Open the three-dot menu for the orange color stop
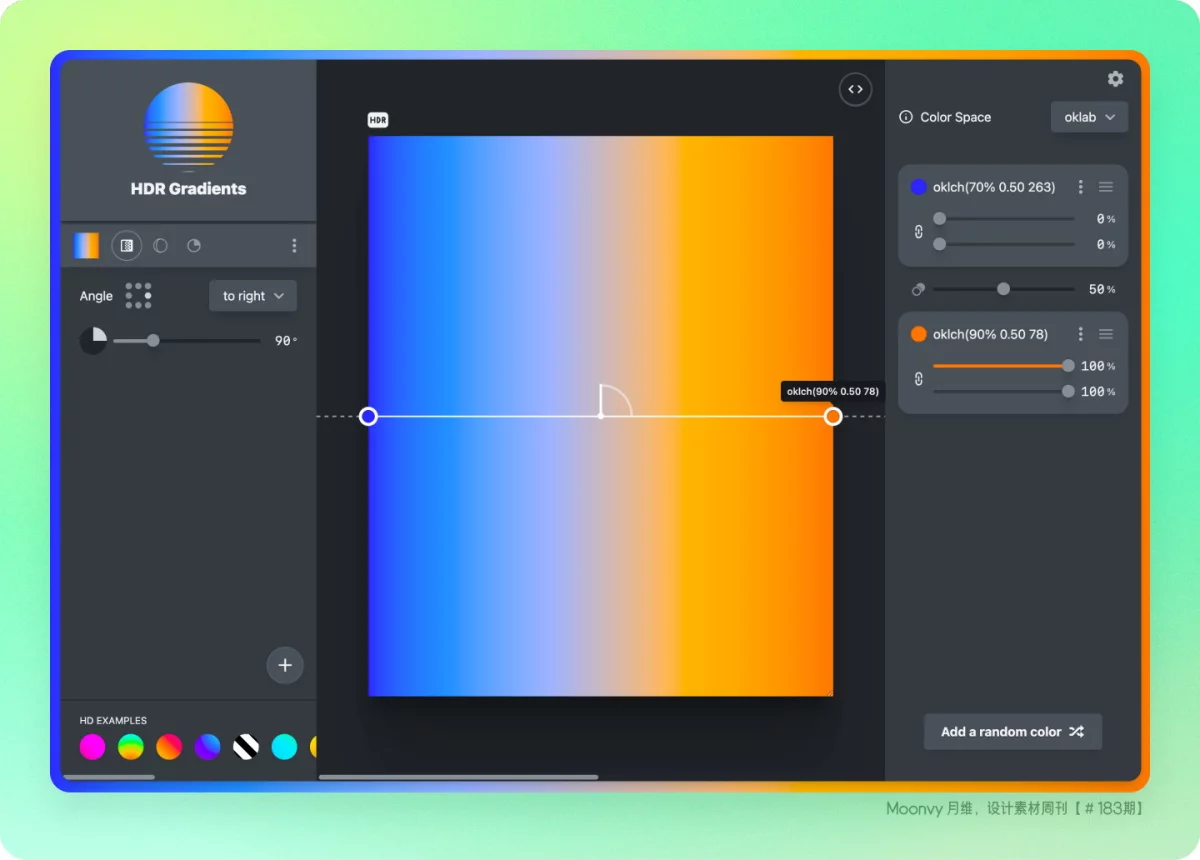 (1080, 334)
